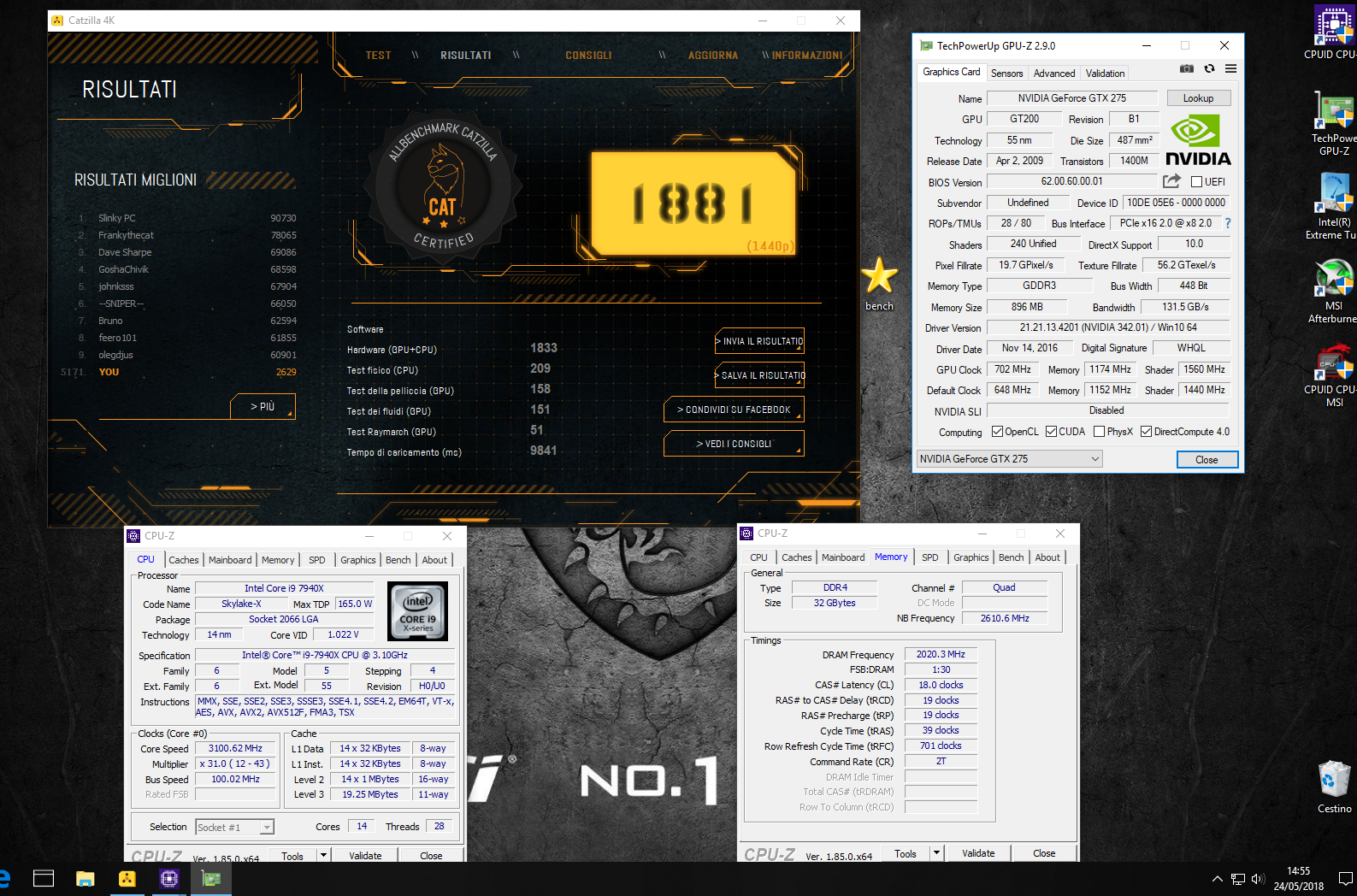Select 'Slinky PC' row in top results

(186, 218)
